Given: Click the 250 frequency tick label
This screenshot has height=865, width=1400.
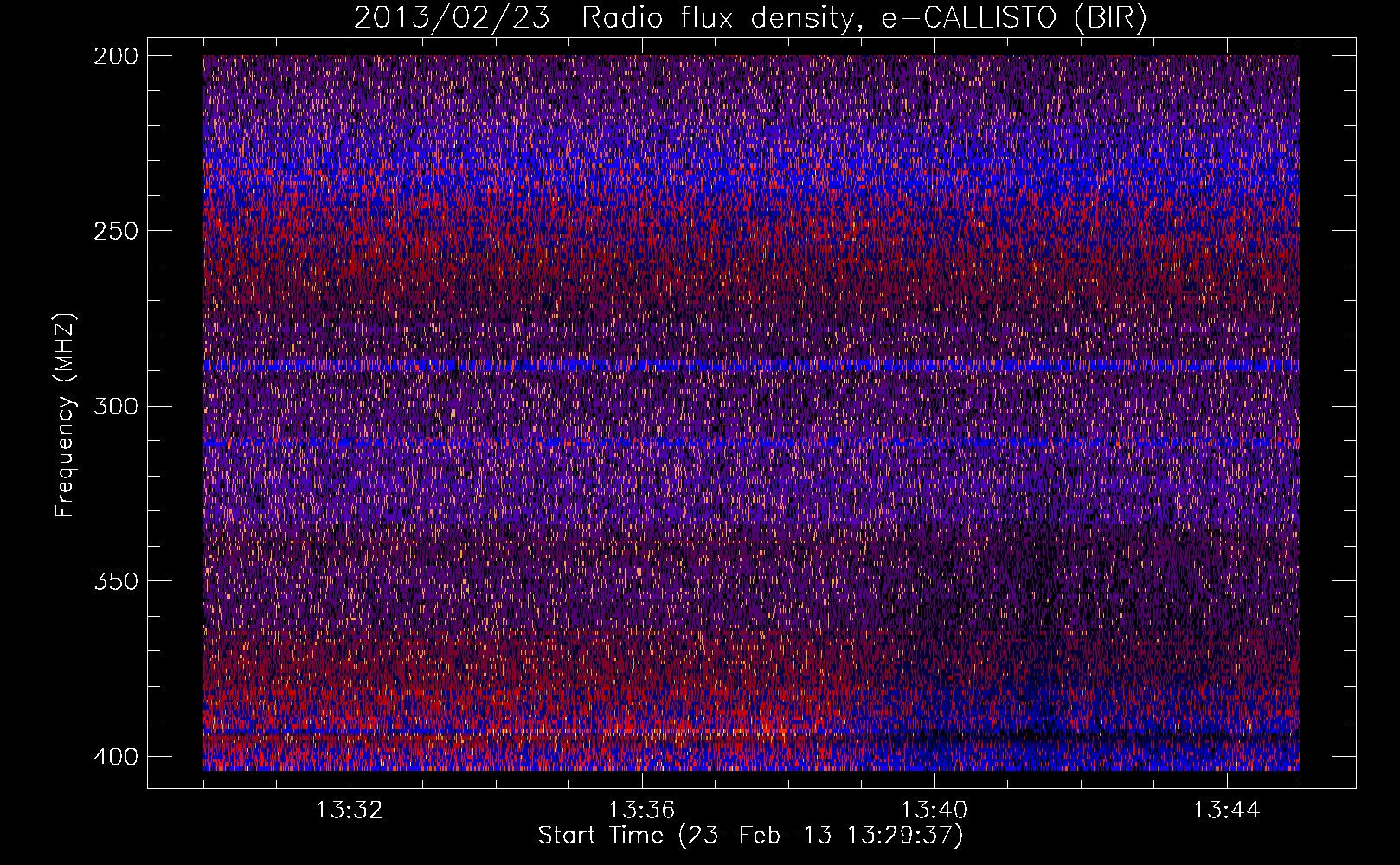Looking at the screenshot, I should pyautogui.click(x=115, y=231).
